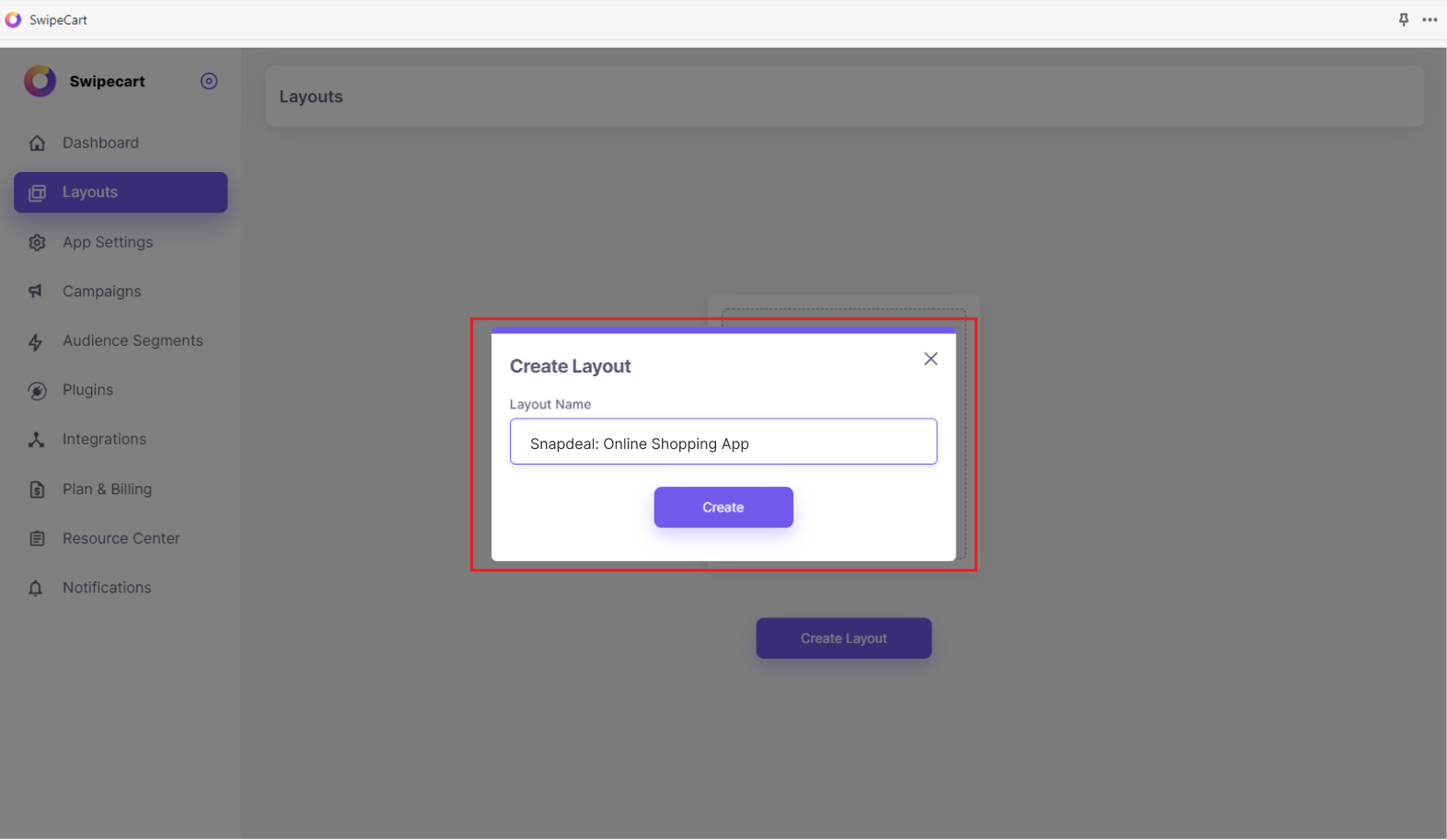Click the App Settings gear icon

point(37,243)
